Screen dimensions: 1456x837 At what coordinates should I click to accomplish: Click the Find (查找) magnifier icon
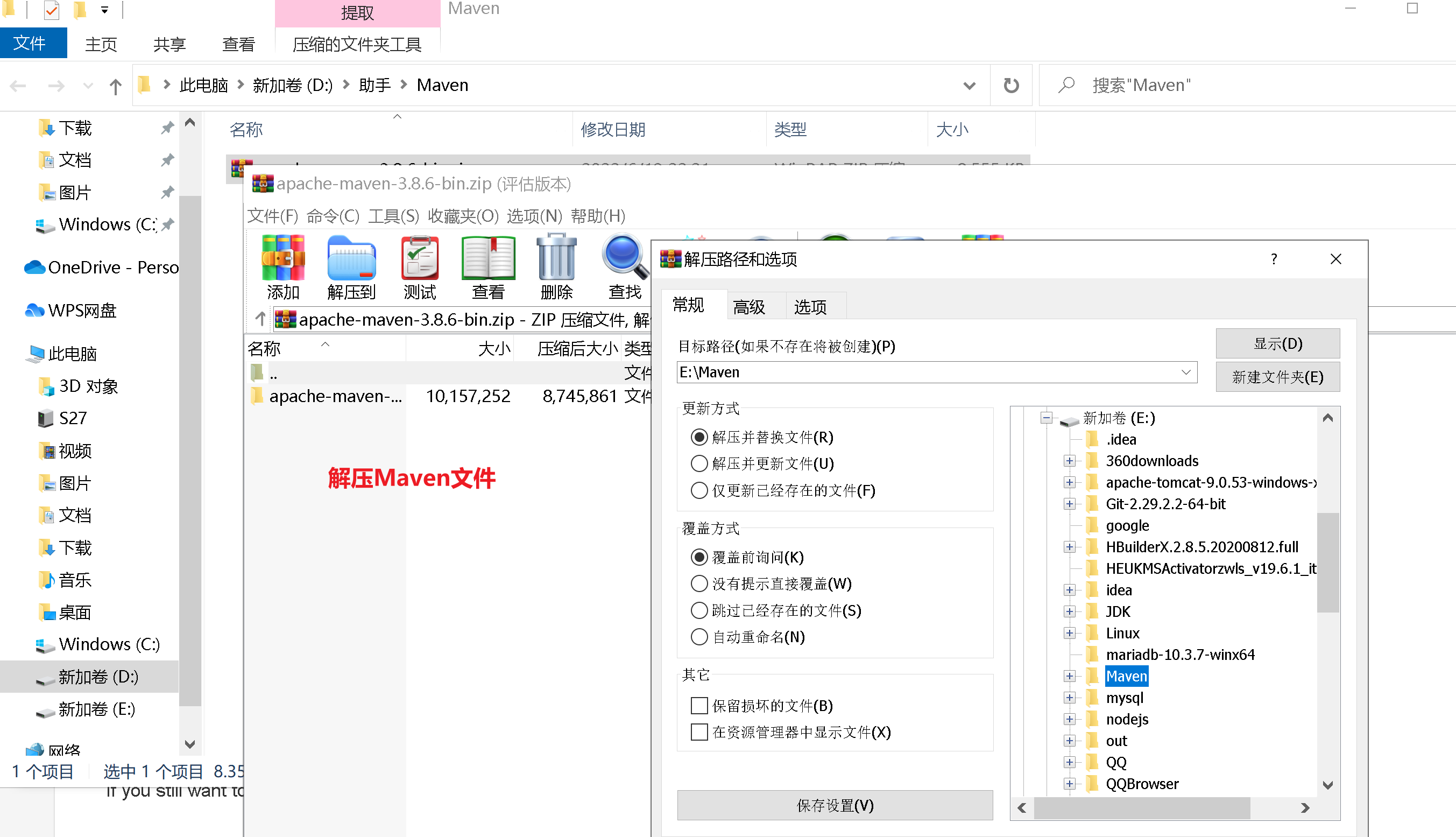click(625, 267)
